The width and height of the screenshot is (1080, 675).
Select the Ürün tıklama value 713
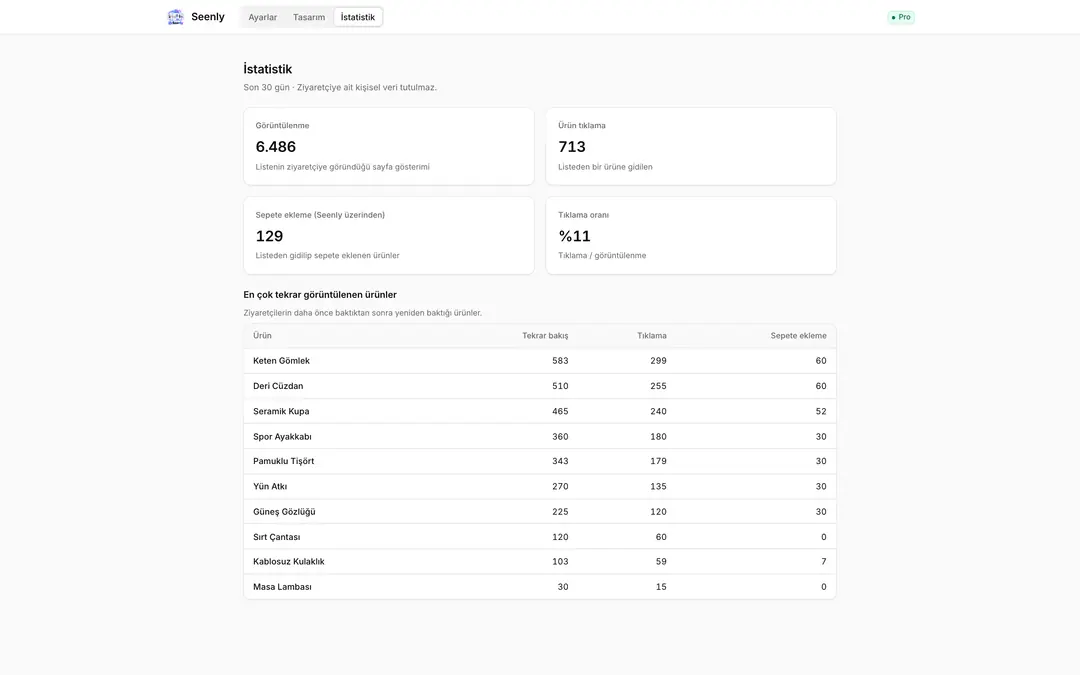coord(572,147)
